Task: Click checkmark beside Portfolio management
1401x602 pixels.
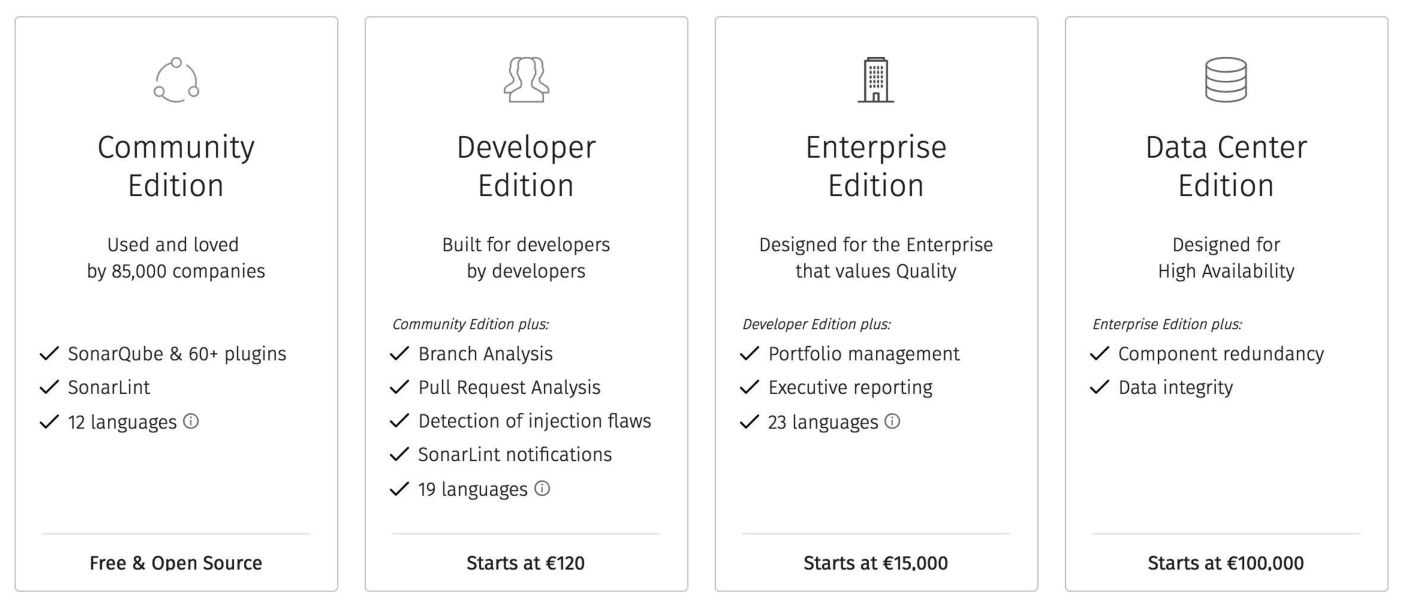Action: 750,354
